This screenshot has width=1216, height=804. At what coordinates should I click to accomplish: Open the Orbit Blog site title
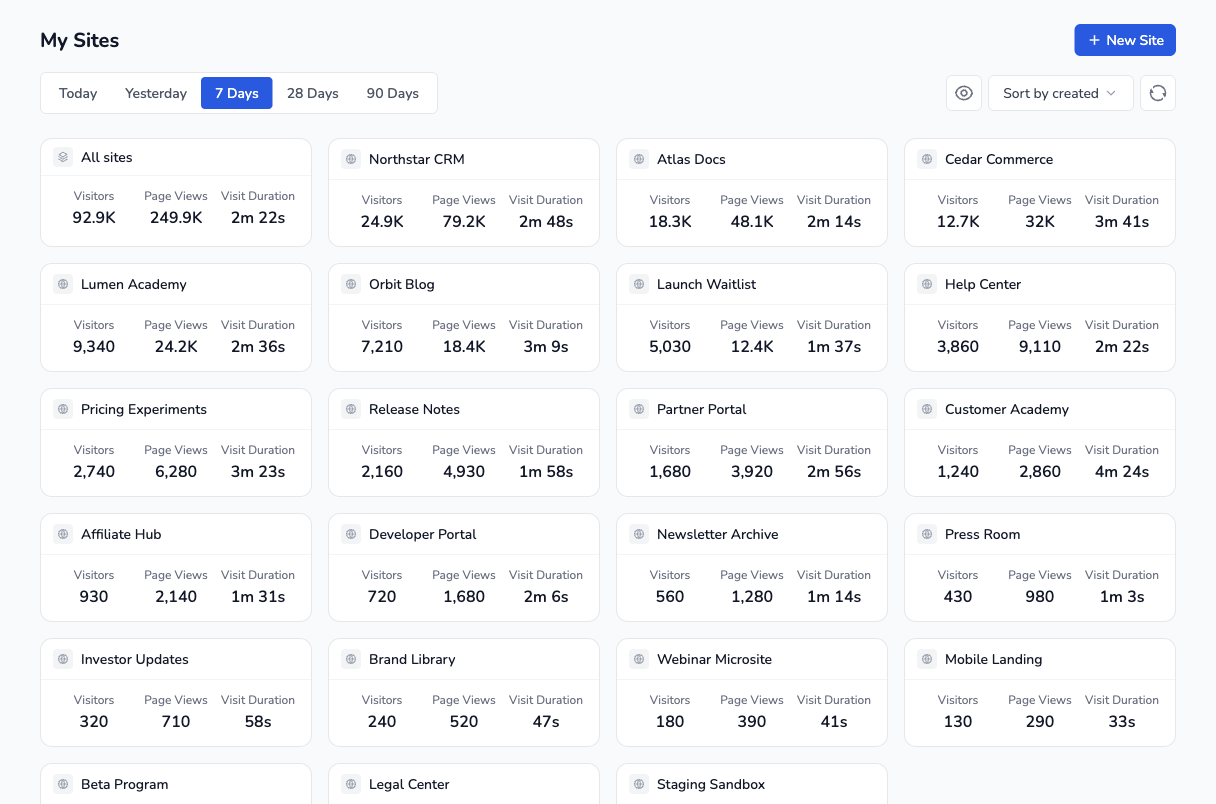pyautogui.click(x=402, y=284)
